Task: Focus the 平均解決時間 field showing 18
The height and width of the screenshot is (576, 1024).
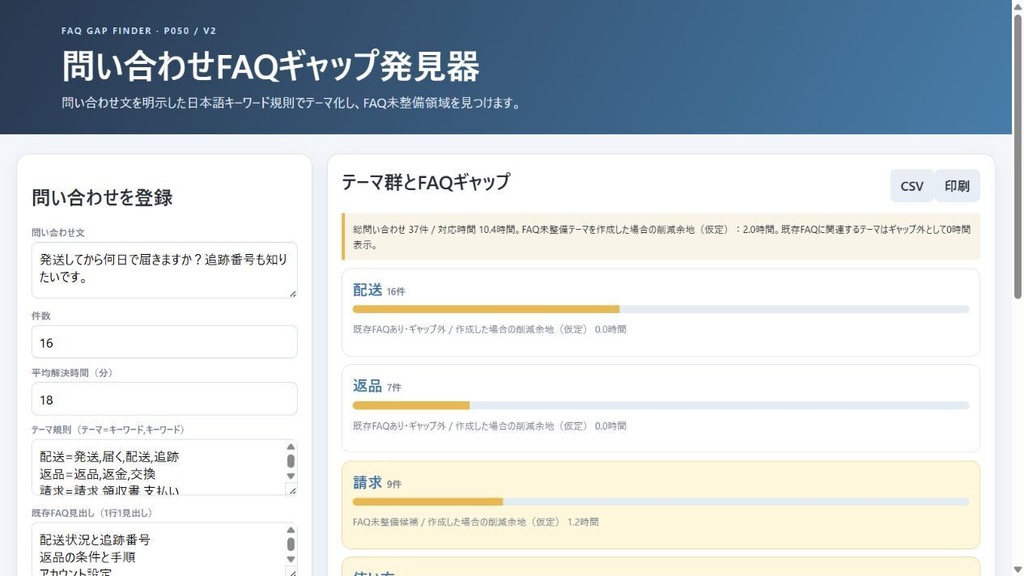Action: 165,399
